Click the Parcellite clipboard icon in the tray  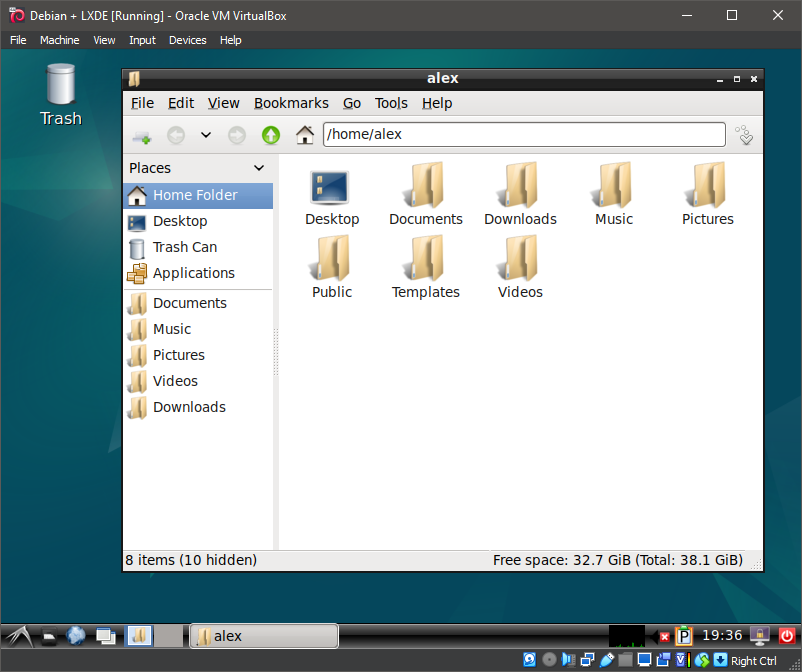(x=684, y=635)
